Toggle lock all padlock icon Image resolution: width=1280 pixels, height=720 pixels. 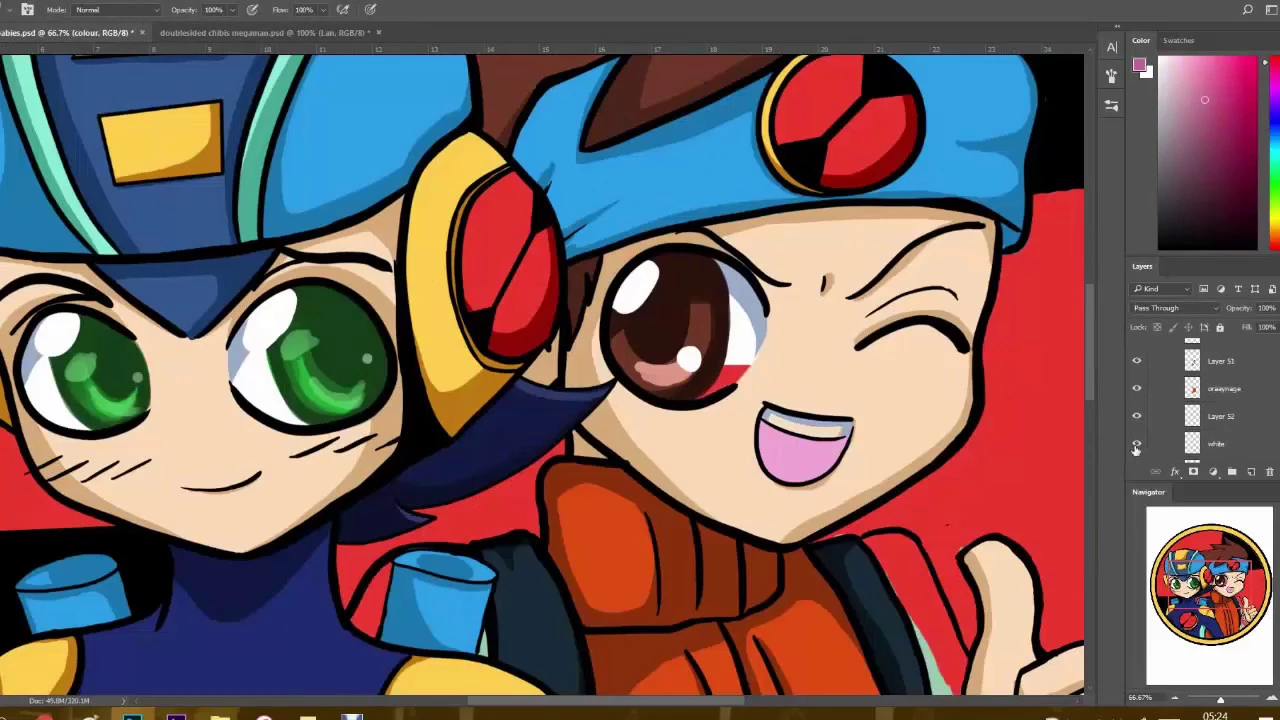1219,327
